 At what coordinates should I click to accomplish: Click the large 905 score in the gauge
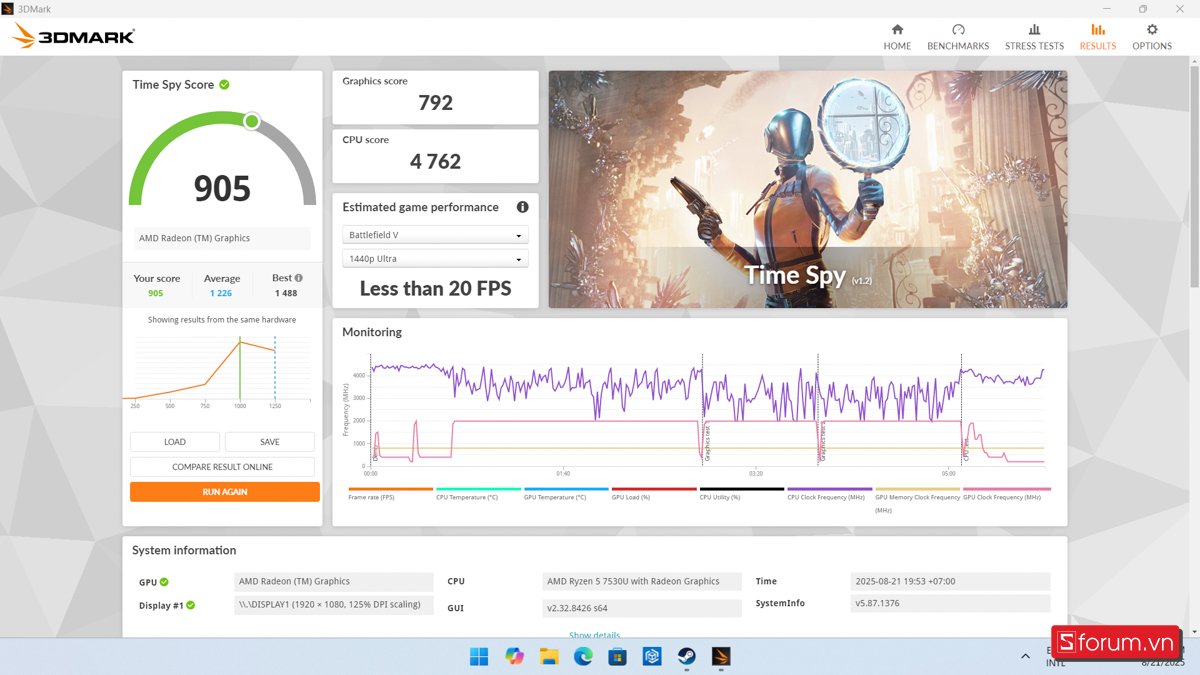pyautogui.click(x=222, y=188)
